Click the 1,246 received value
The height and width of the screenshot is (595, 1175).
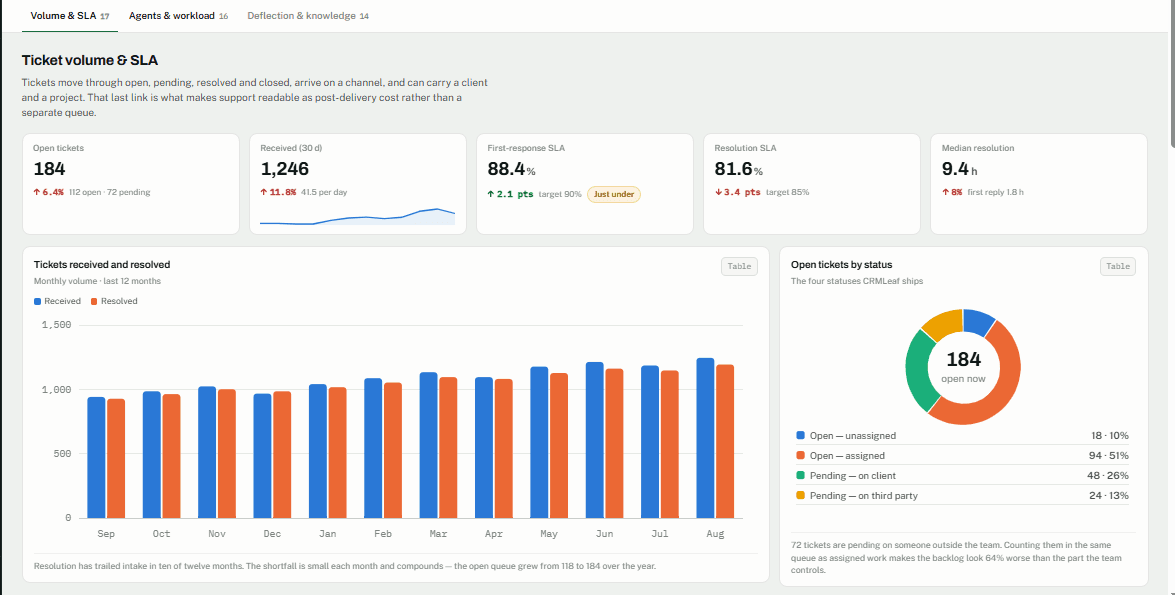coord(284,169)
